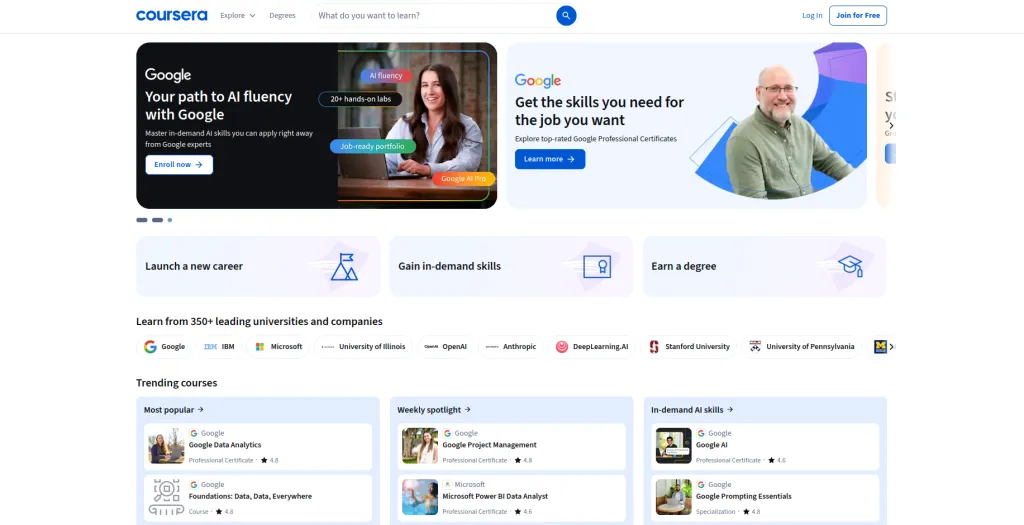
Task: Select the second carousel indicator
Action: 157,220
